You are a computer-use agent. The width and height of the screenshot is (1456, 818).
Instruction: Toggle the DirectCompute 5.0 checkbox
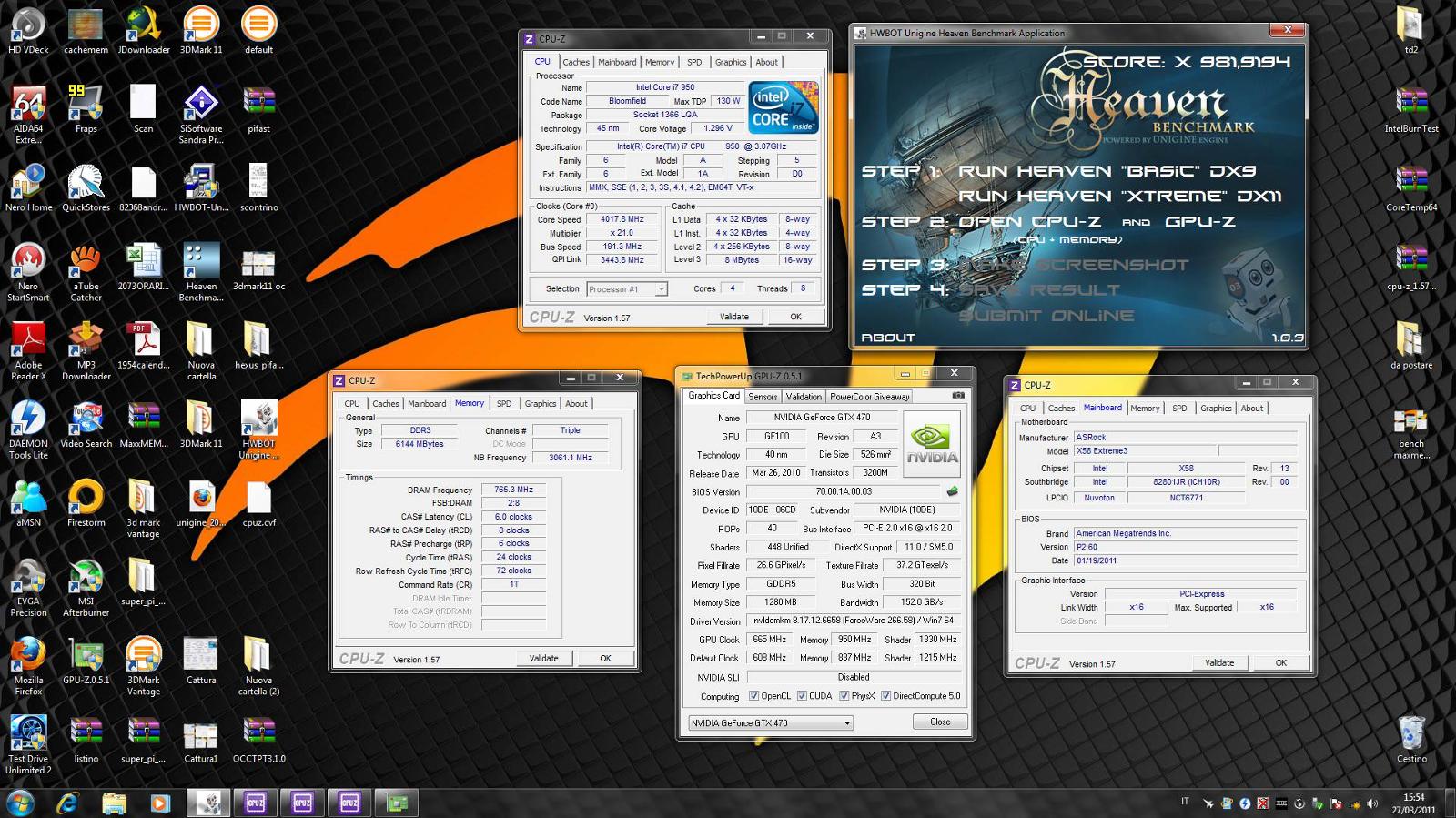tap(885, 696)
